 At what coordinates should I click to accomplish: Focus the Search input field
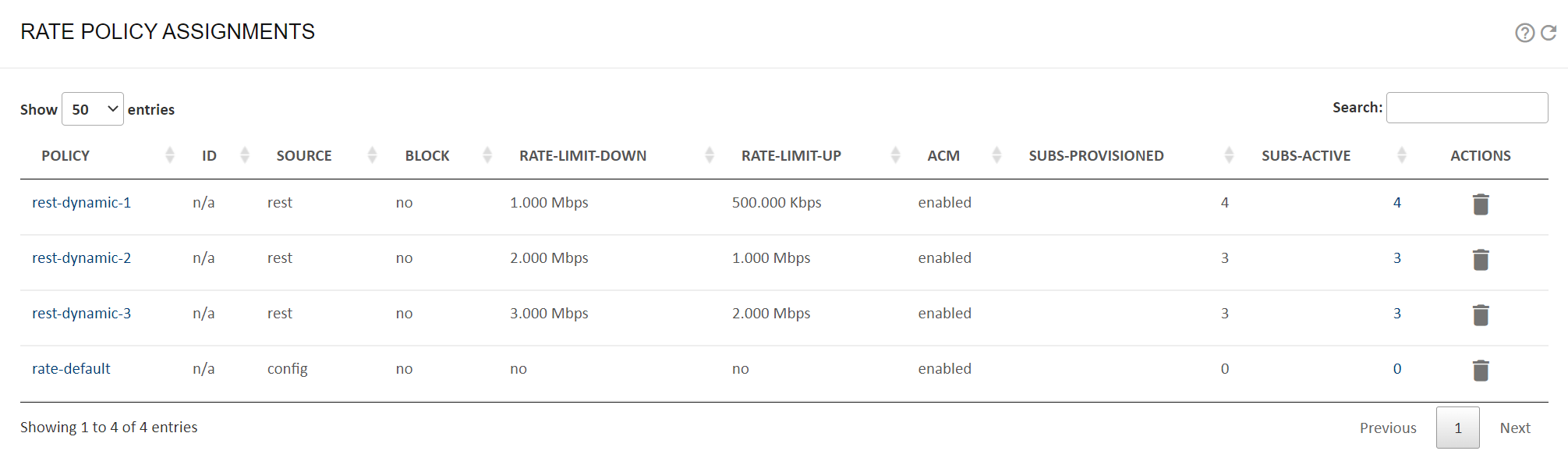1467,108
